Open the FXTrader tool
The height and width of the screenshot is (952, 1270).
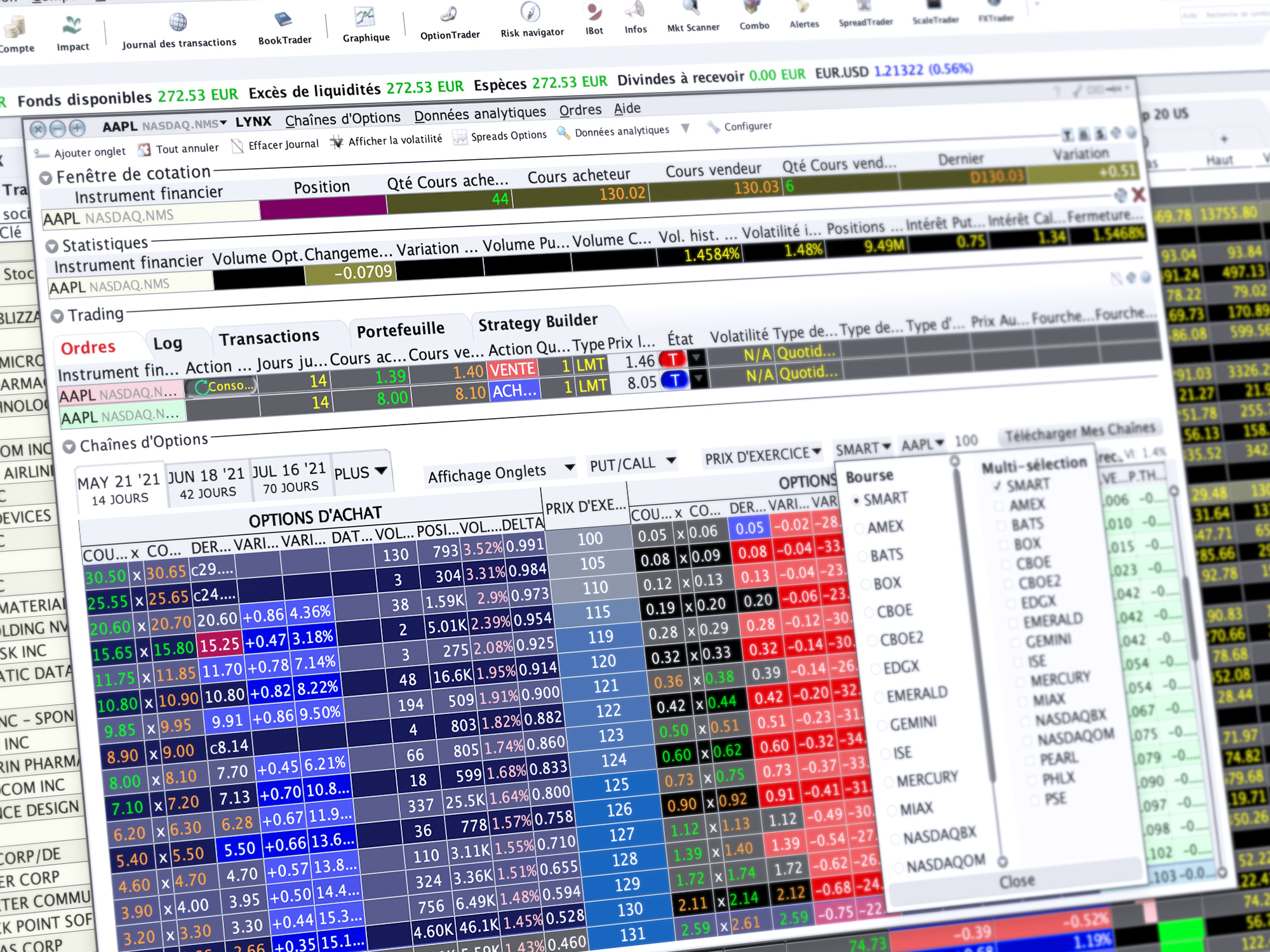pyautogui.click(x=996, y=11)
